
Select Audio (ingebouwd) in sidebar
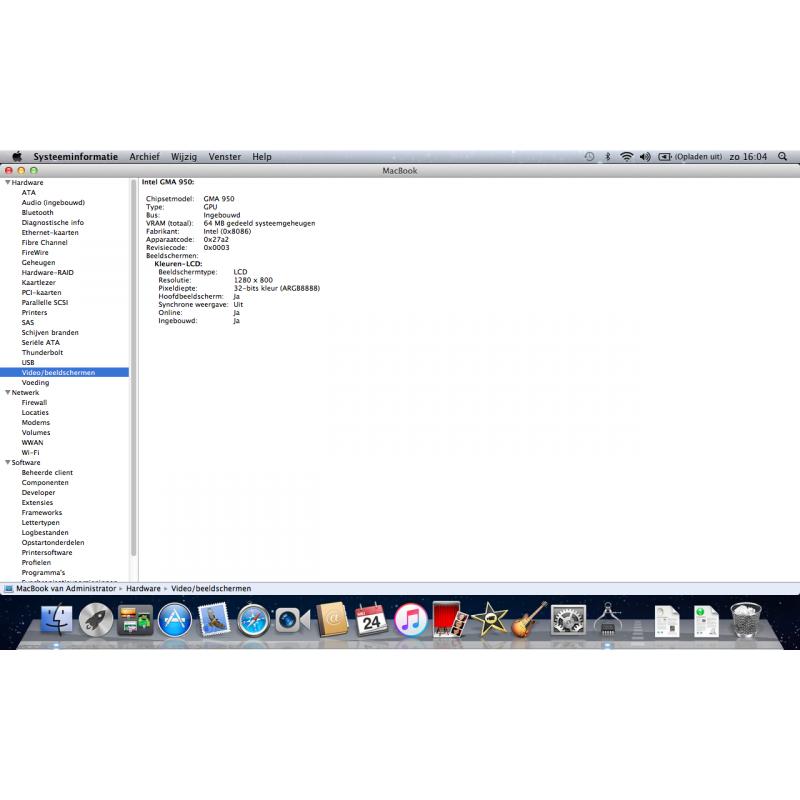53,203
